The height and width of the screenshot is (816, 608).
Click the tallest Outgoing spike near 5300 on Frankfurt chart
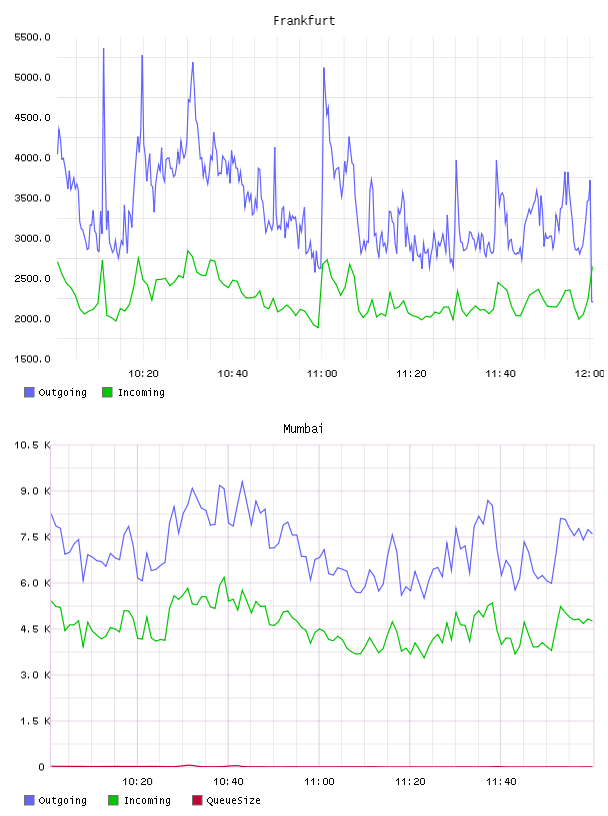(104, 49)
